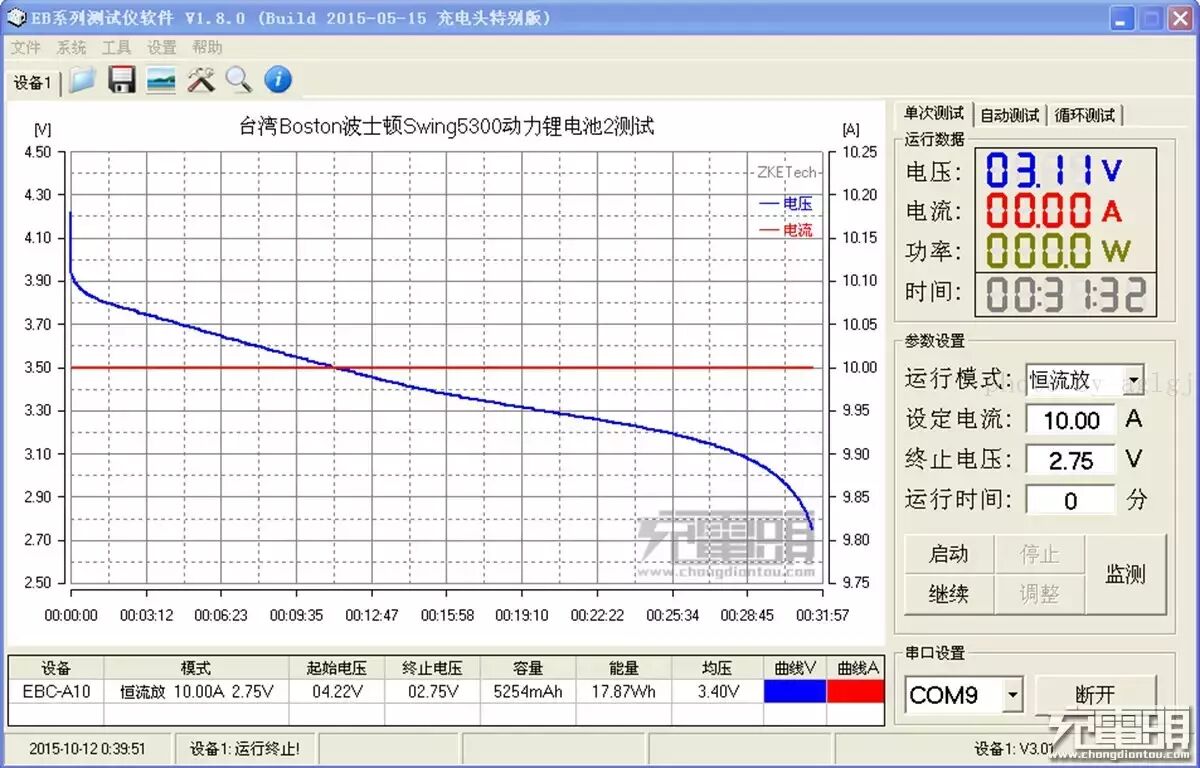Open settings via hammer and wrench icon
Image resolution: width=1200 pixels, height=768 pixels.
point(201,80)
